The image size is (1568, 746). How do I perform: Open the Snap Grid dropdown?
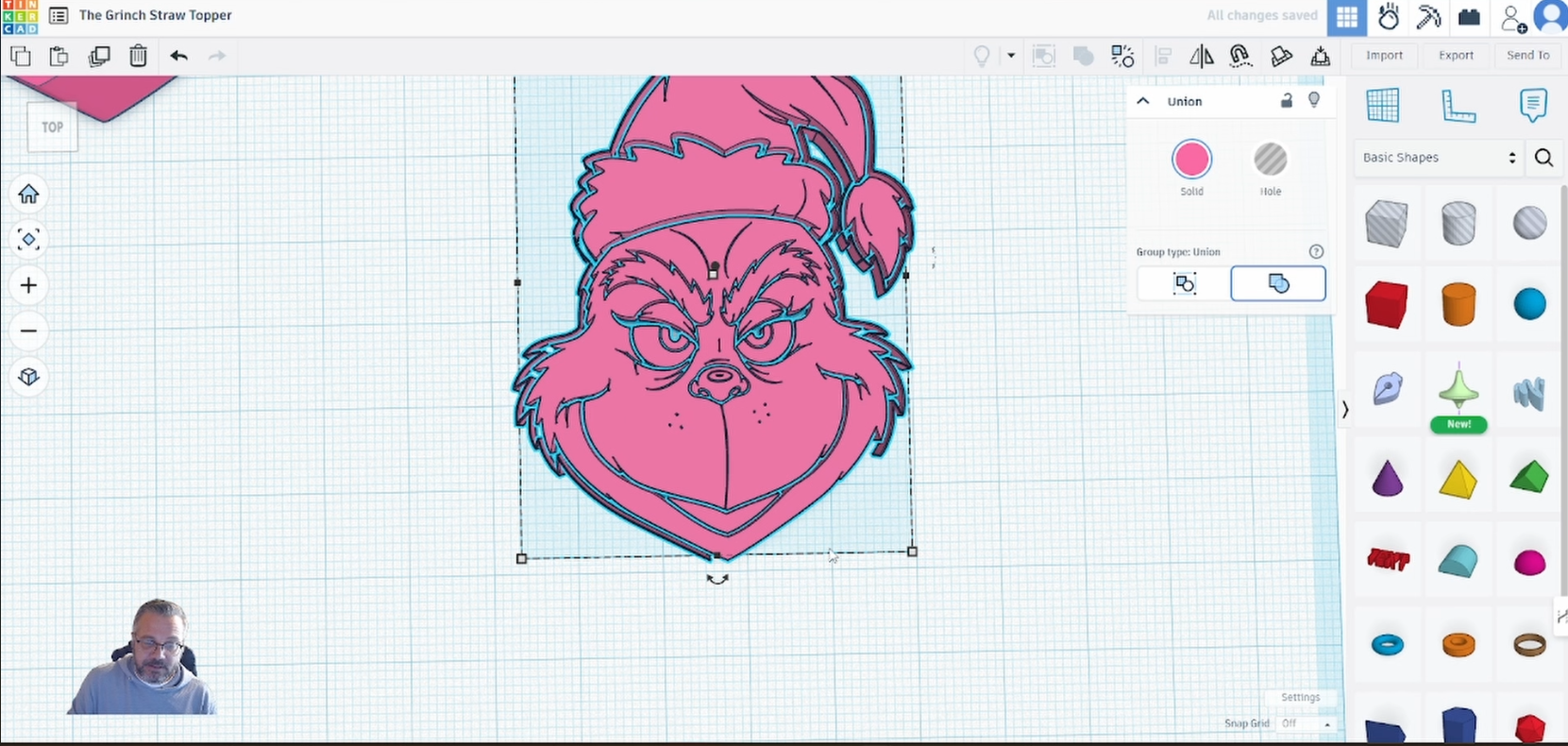tap(1307, 723)
